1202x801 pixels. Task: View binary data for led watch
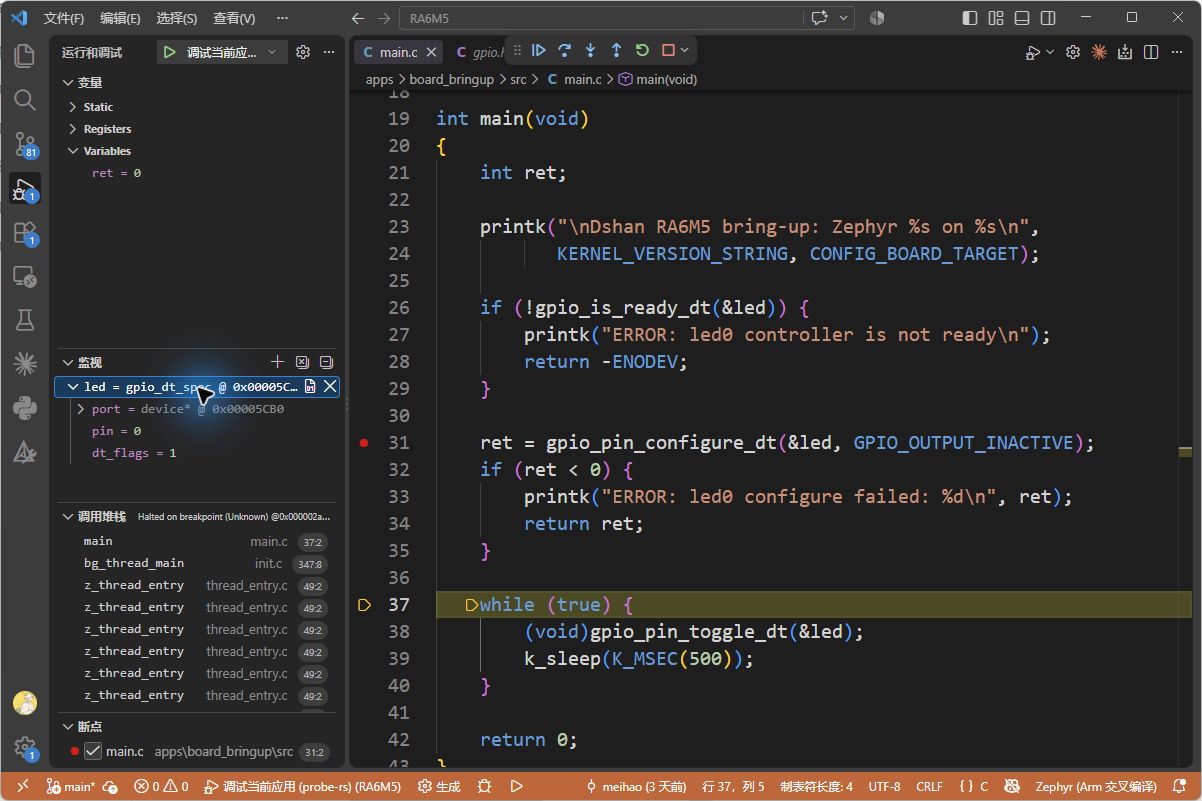click(x=310, y=386)
